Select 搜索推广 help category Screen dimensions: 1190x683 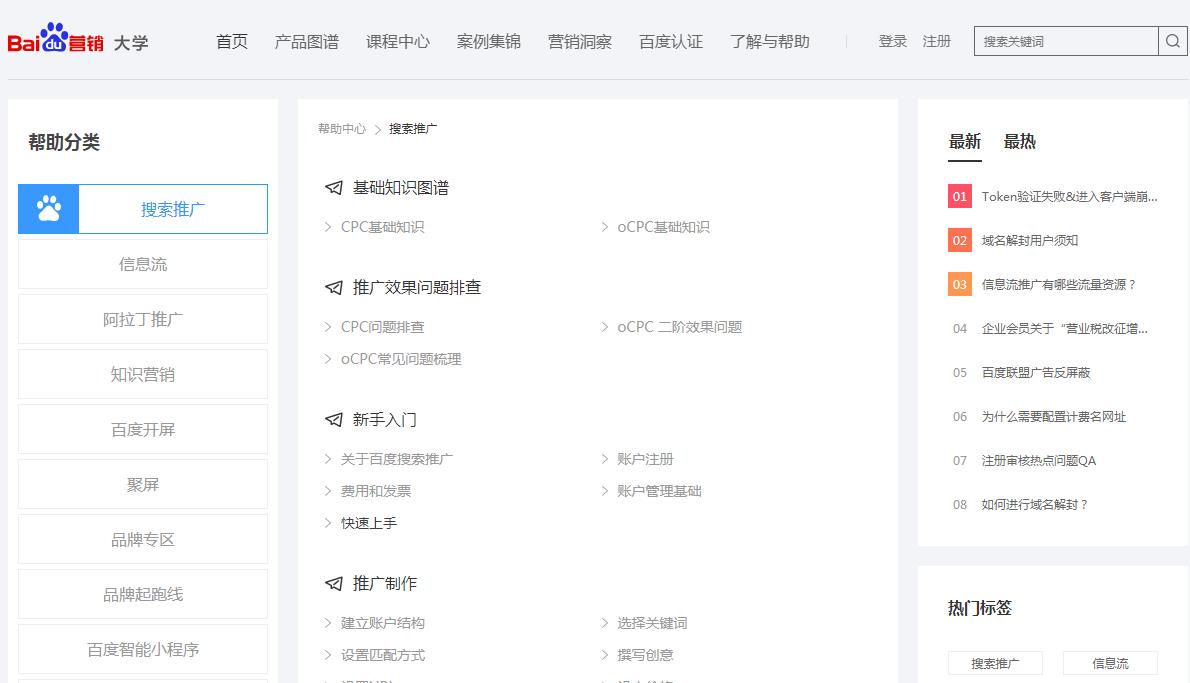point(143,209)
